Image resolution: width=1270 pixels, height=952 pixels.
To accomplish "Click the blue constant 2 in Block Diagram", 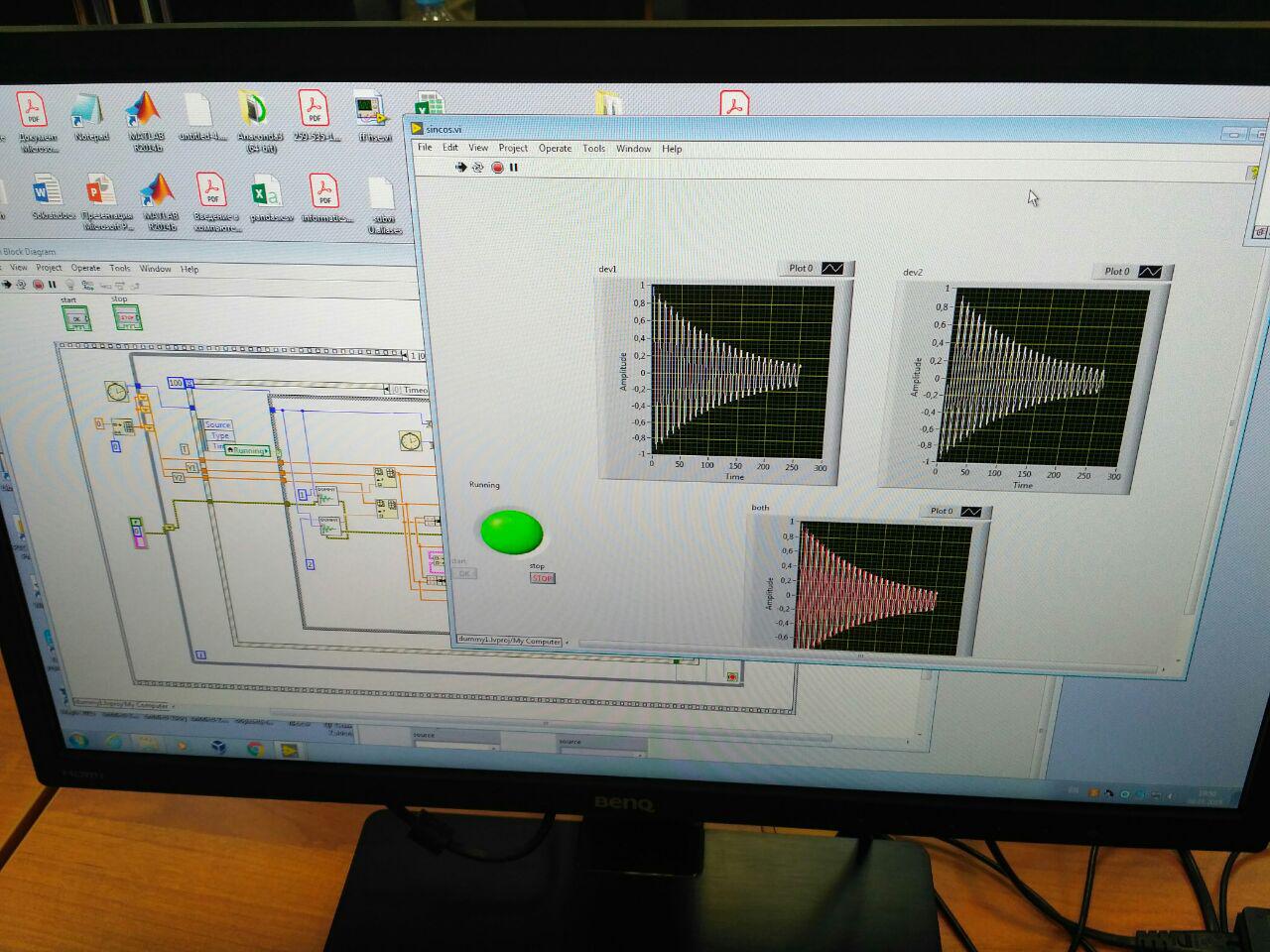I will 310,564.
